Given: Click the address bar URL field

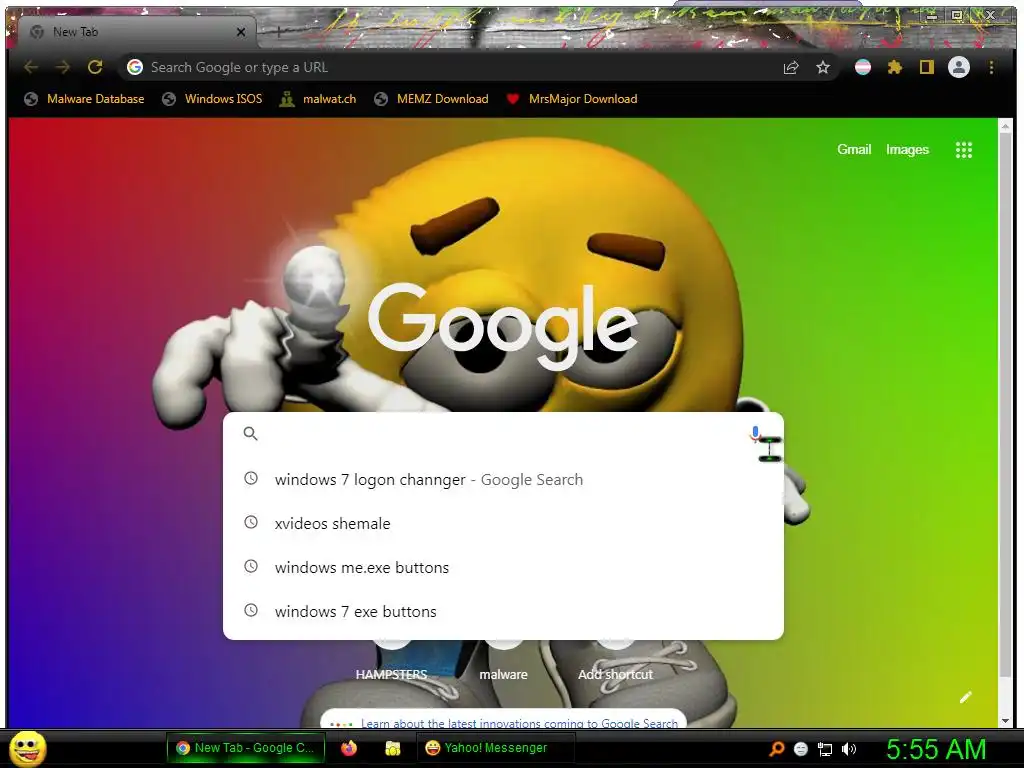Looking at the screenshot, I should point(457,67).
